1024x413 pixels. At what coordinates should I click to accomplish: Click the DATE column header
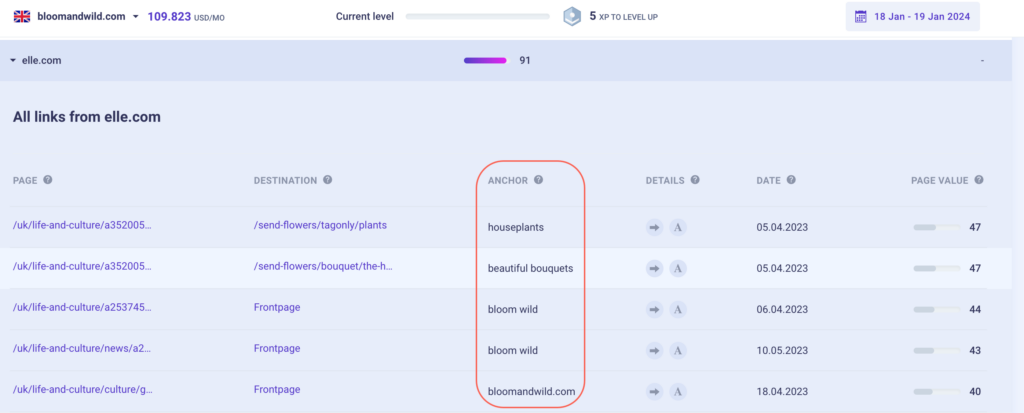[769, 180]
